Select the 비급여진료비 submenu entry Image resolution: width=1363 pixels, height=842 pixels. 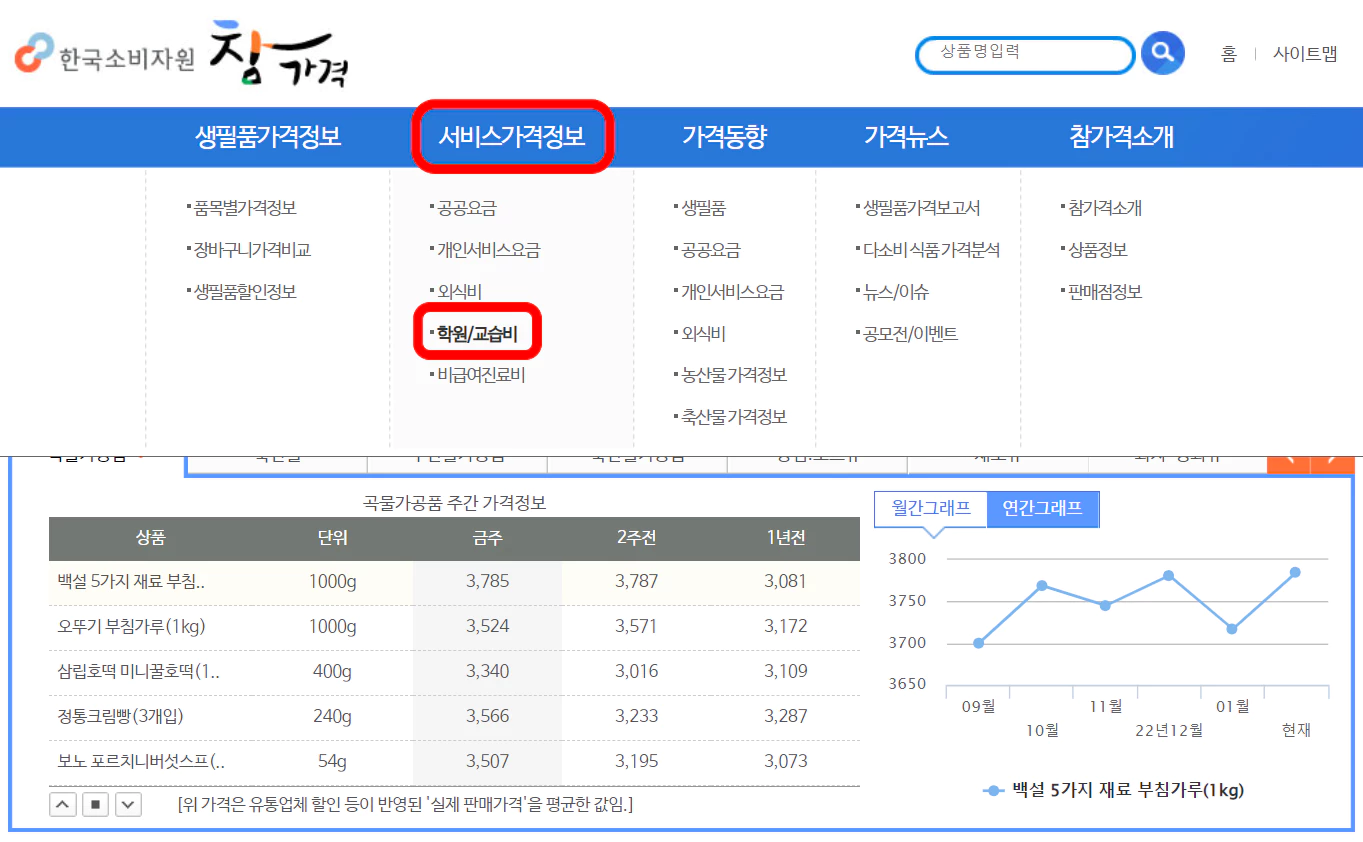coord(480,373)
